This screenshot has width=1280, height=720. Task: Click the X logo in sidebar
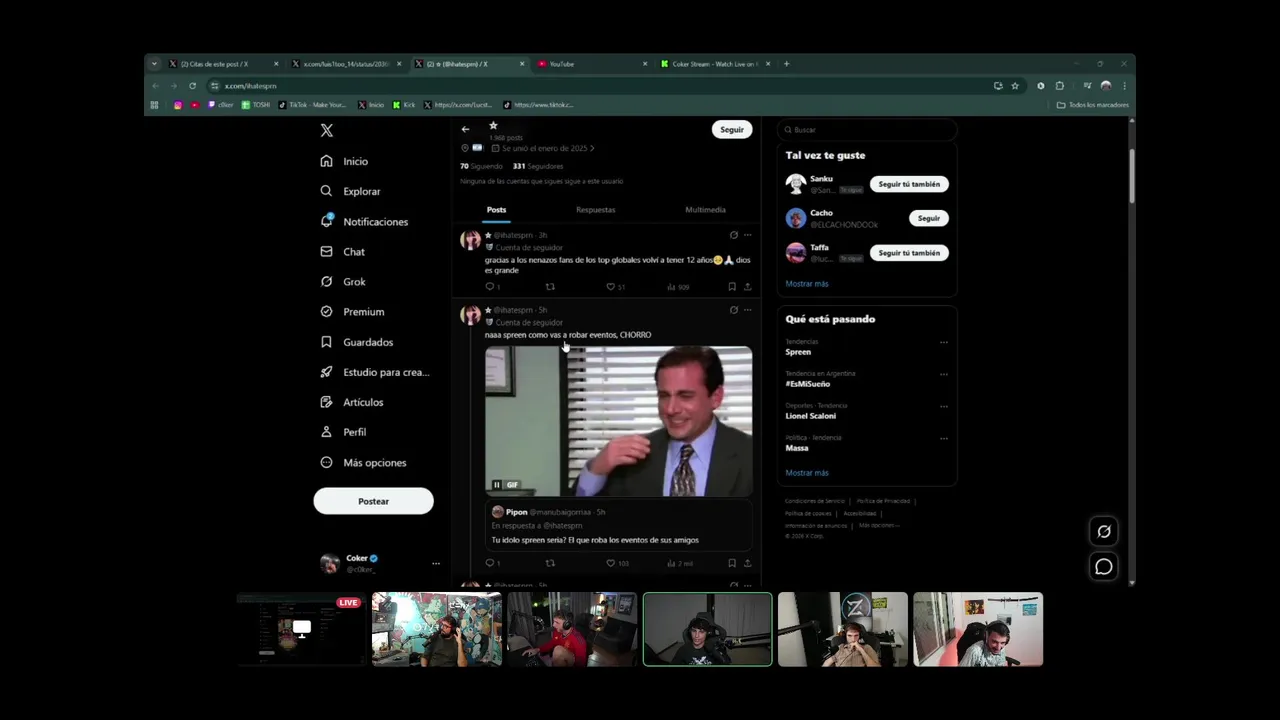click(x=326, y=130)
